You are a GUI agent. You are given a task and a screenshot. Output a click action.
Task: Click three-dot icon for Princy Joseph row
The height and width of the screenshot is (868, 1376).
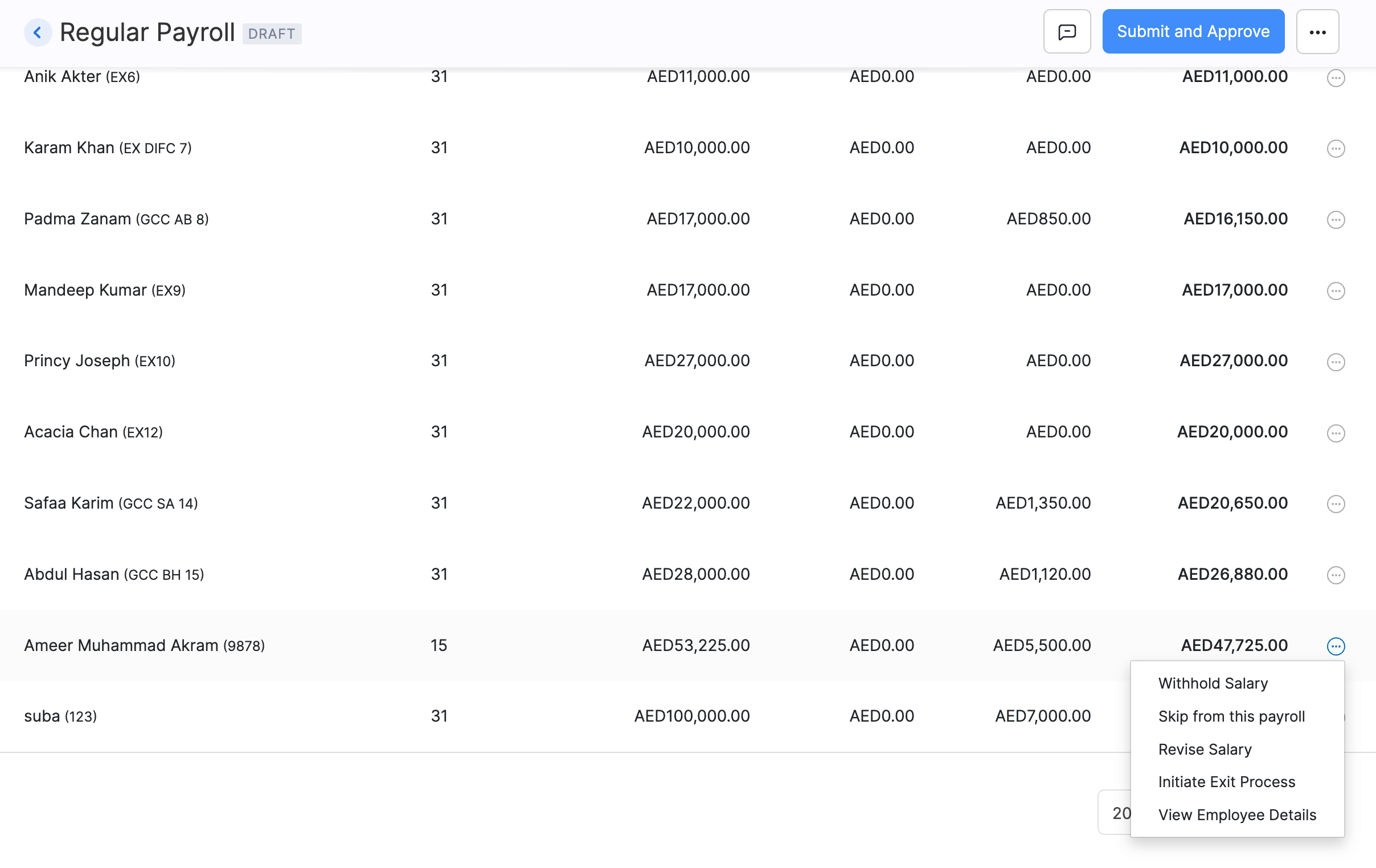(1336, 361)
